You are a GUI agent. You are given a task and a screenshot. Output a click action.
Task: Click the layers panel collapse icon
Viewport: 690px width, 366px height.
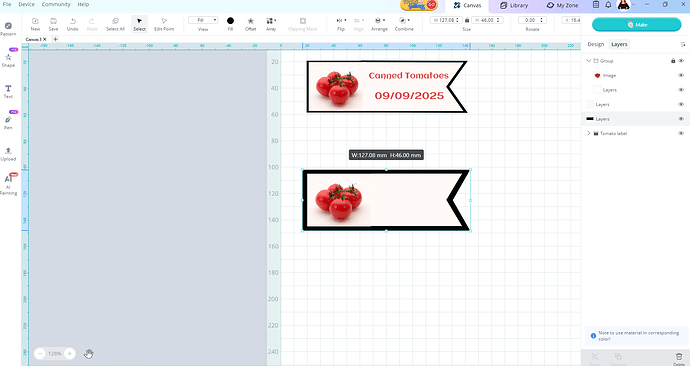pos(683,44)
